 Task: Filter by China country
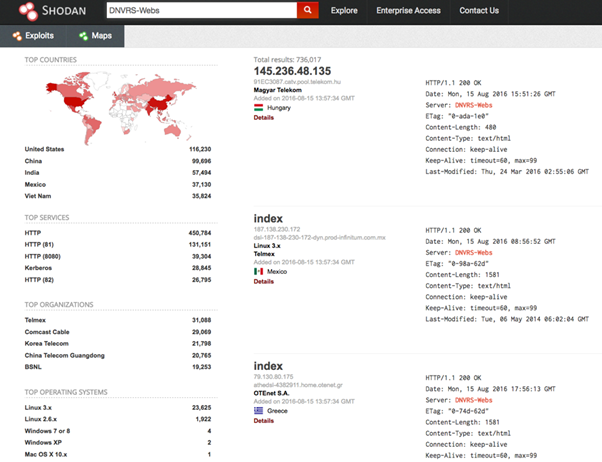click(x=33, y=161)
